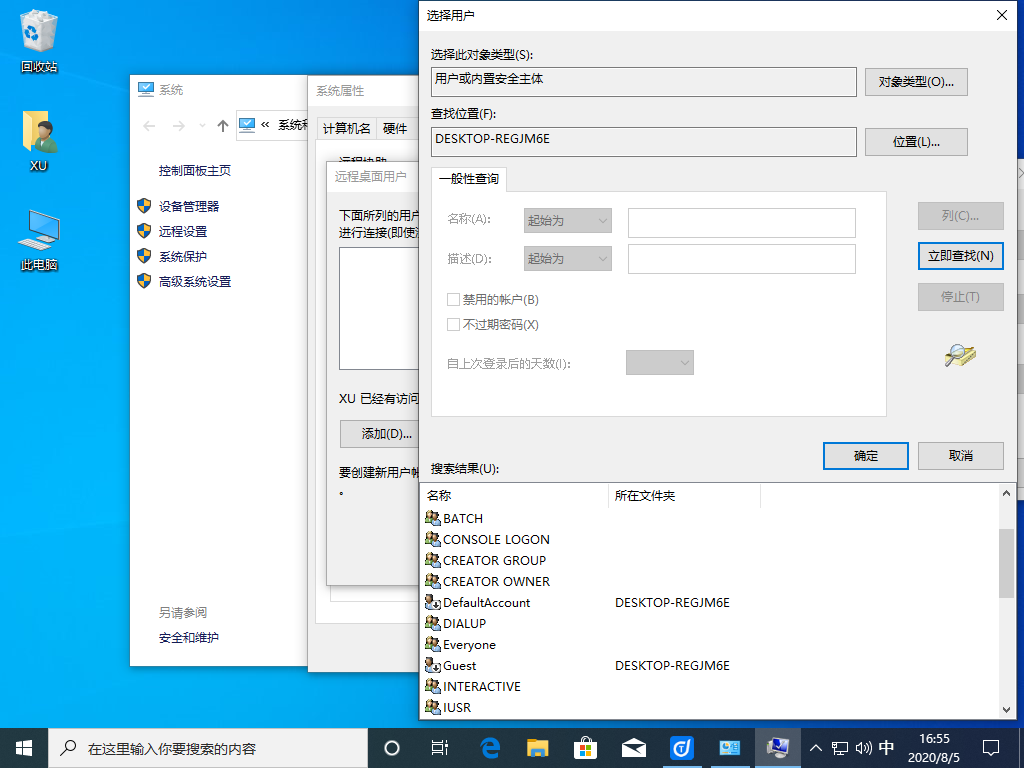Expand the 描述 起始为 dropdown
The width and height of the screenshot is (1024, 768).
[x=568, y=259]
